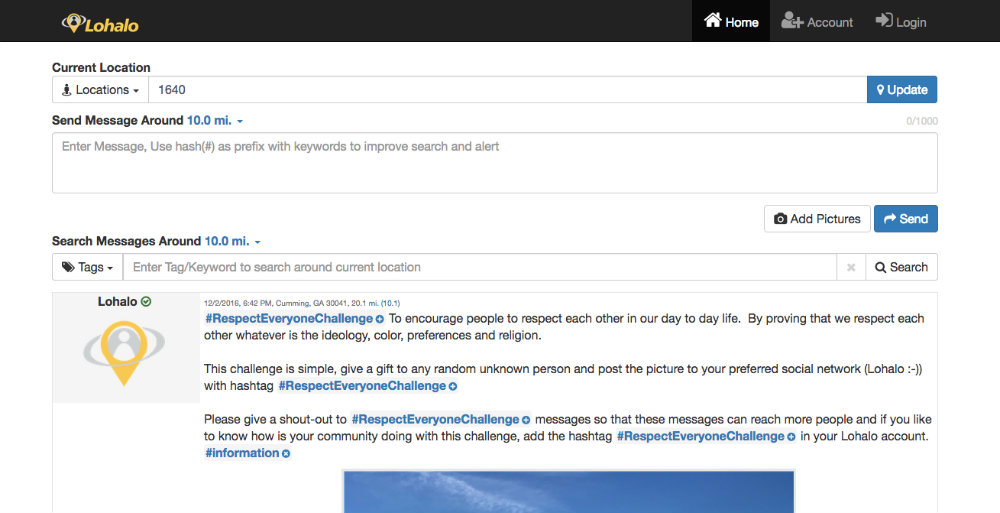Open the Lohalo user name on post

(117, 302)
